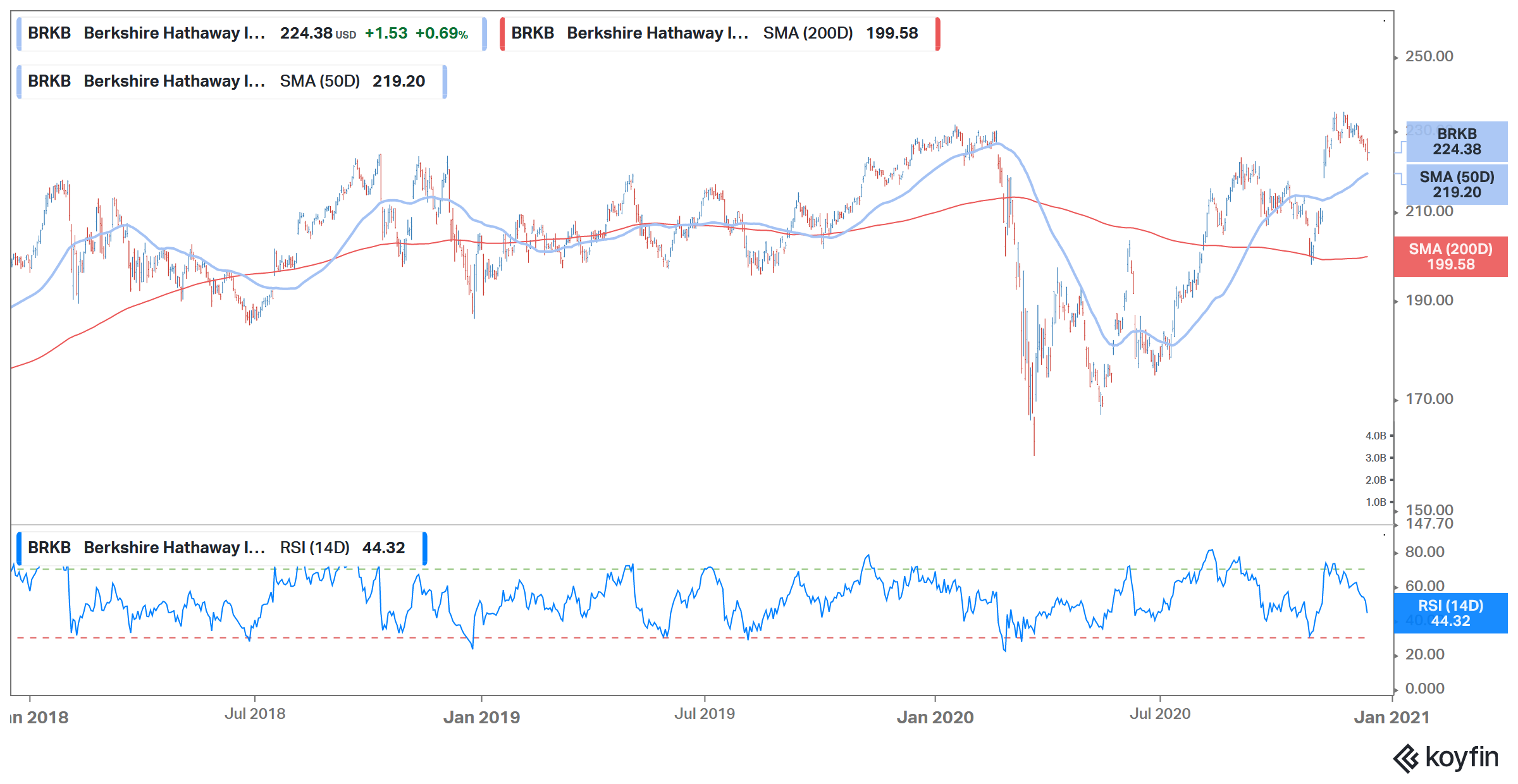The height and width of the screenshot is (784, 1518).
Task: Click the Jul 2019 date axis label
Action: pyautogui.click(x=705, y=714)
